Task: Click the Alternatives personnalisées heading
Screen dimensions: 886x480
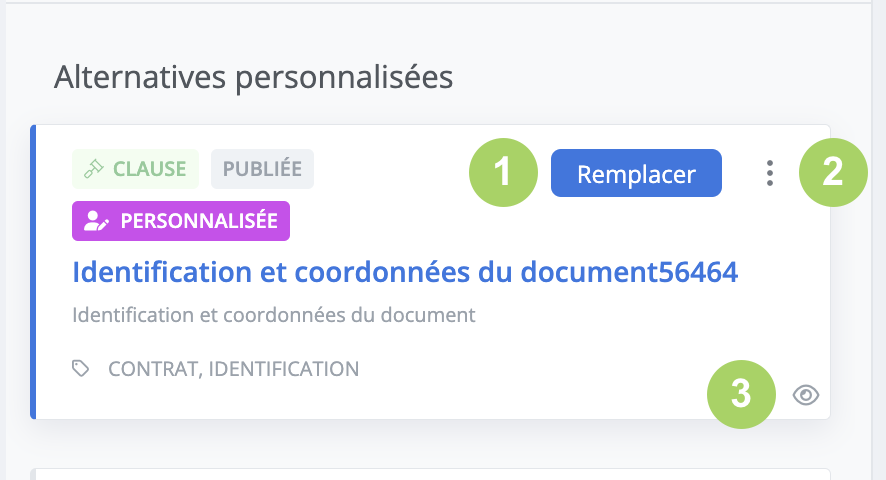Action: click(x=253, y=76)
